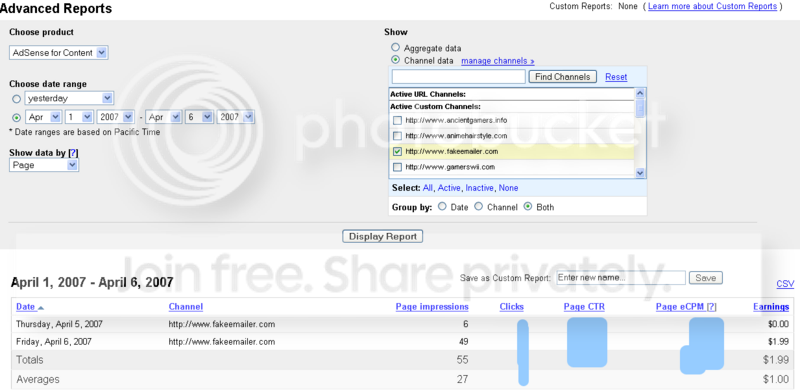Open the start year 2007 dropdown
800x392 pixels.
click(116, 117)
